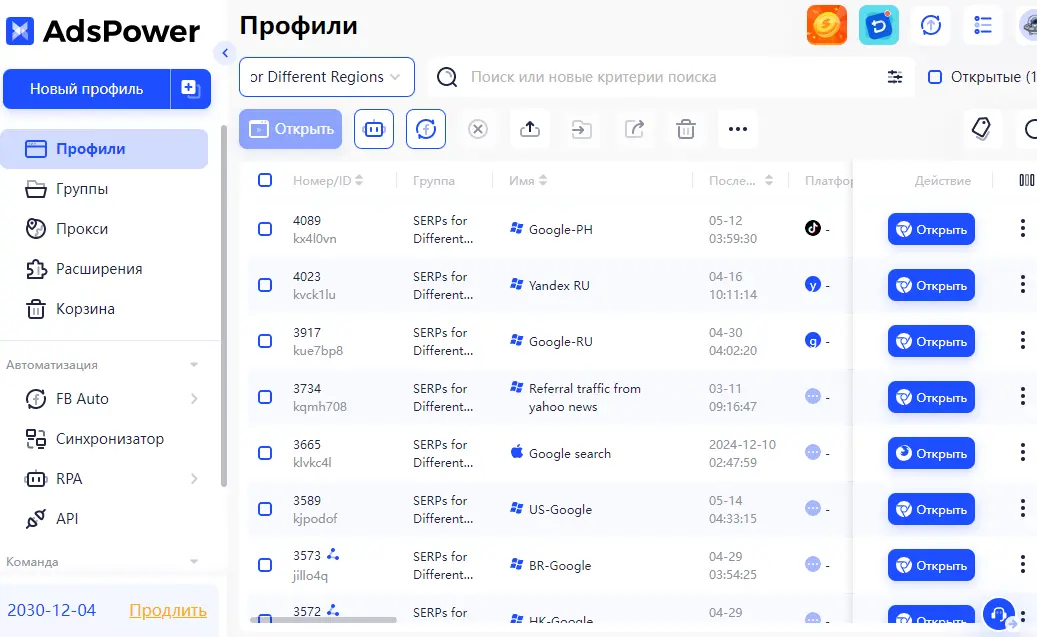Toggle the Открытые filter checkbox
Screen dimensions: 1037x637
(935, 77)
